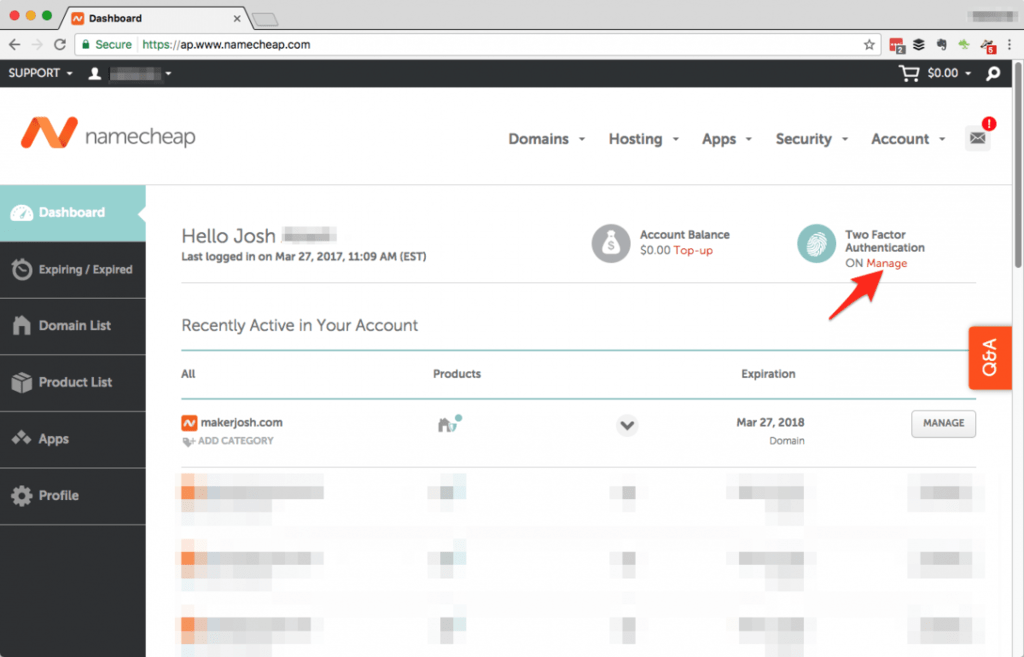Click the ADD CATEGORY tag icon
Image resolution: width=1024 pixels, height=657 pixels.
coord(188,441)
